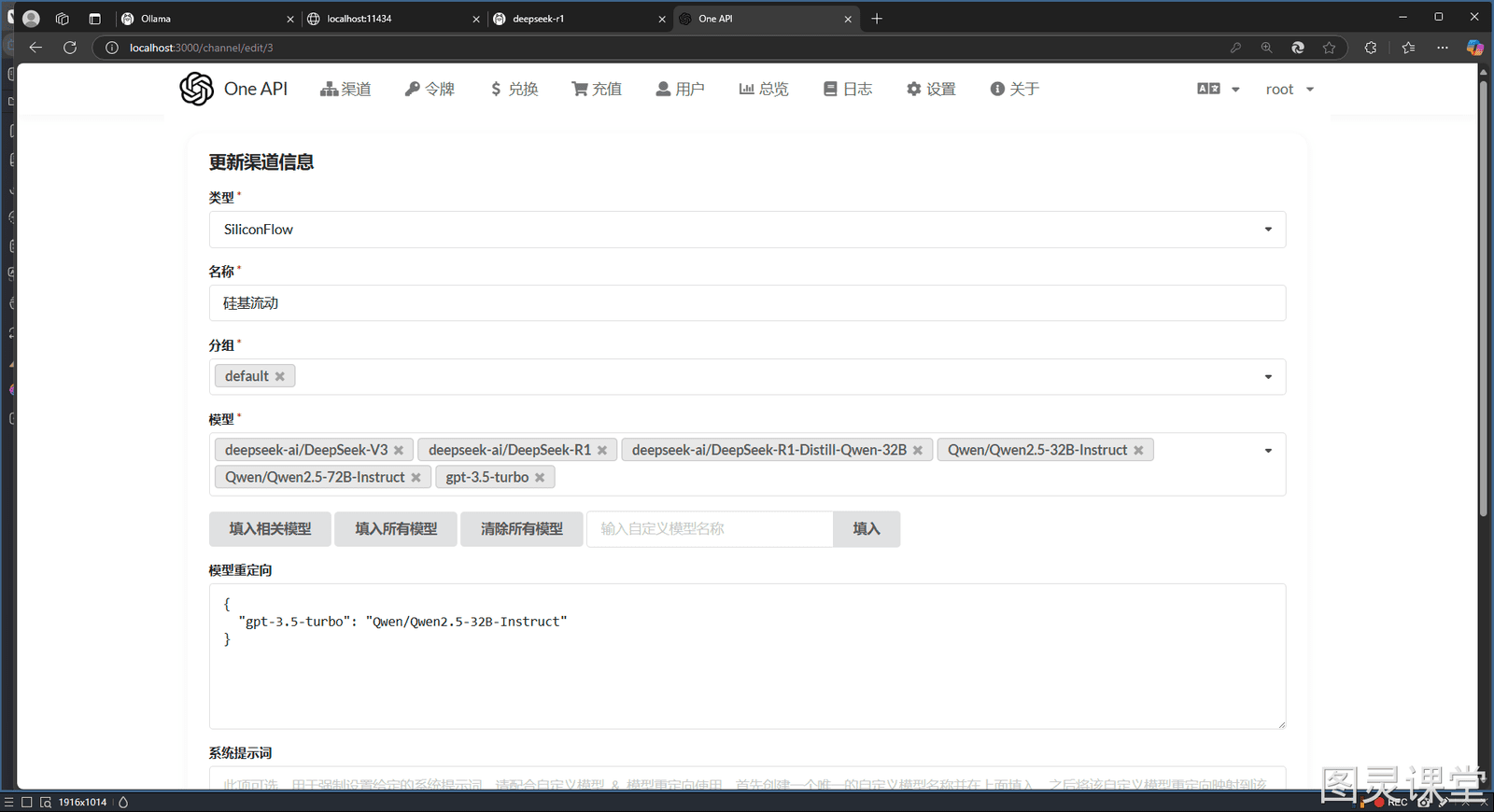The width and height of the screenshot is (1494, 812).
Task: Close the localhost:11434 tab
Action: click(476, 19)
